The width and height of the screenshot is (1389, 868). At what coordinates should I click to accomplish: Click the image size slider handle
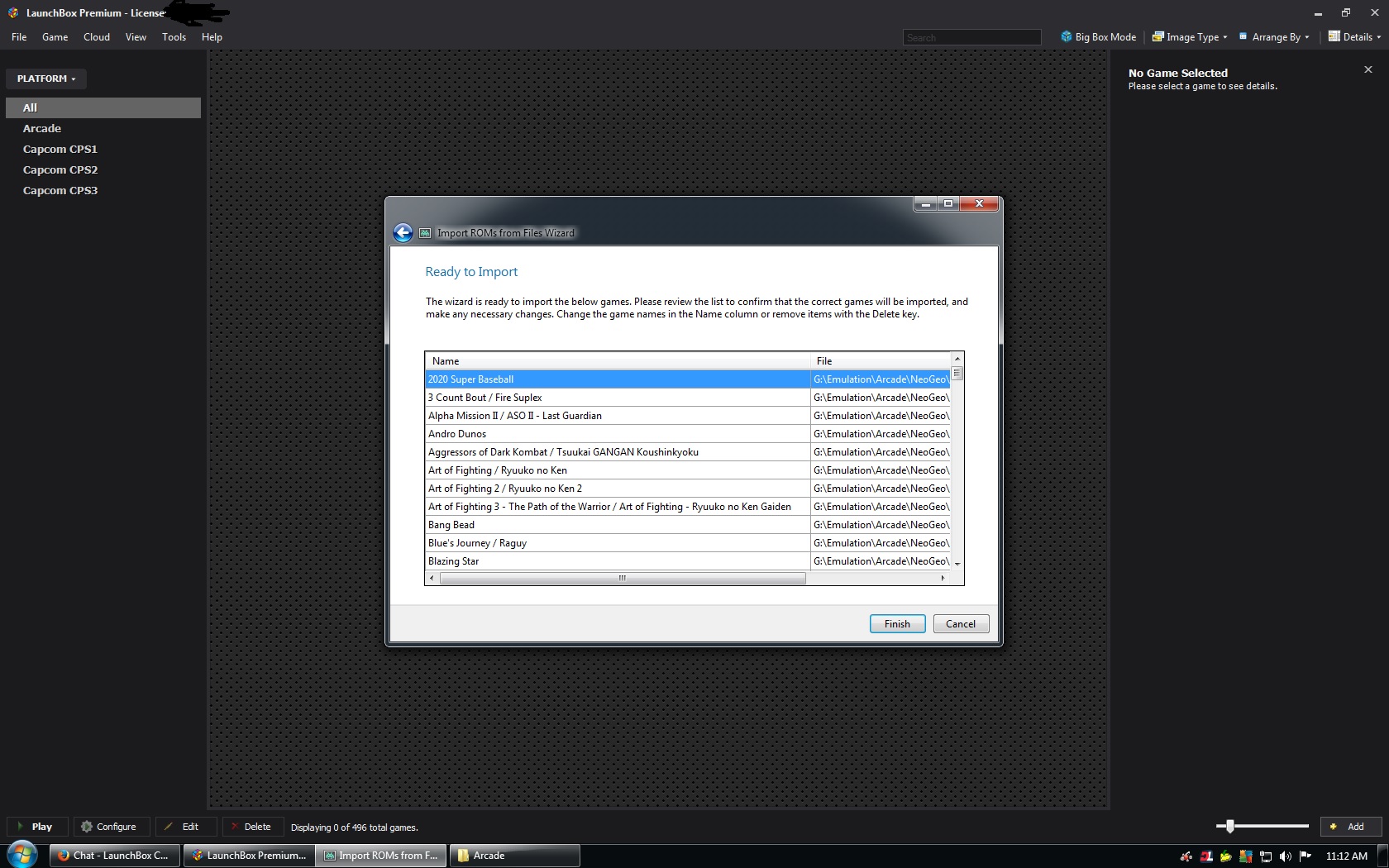[x=1230, y=826]
